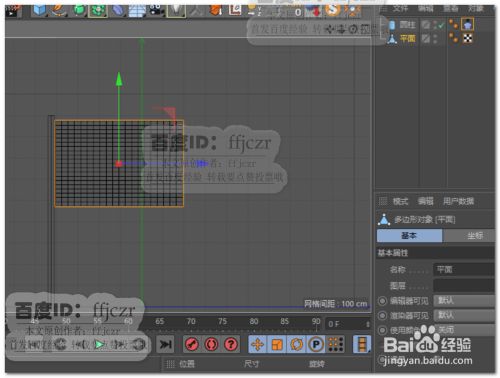Open the filmstrip timeline icon
The height and width of the screenshot is (378, 500).
point(362,344)
